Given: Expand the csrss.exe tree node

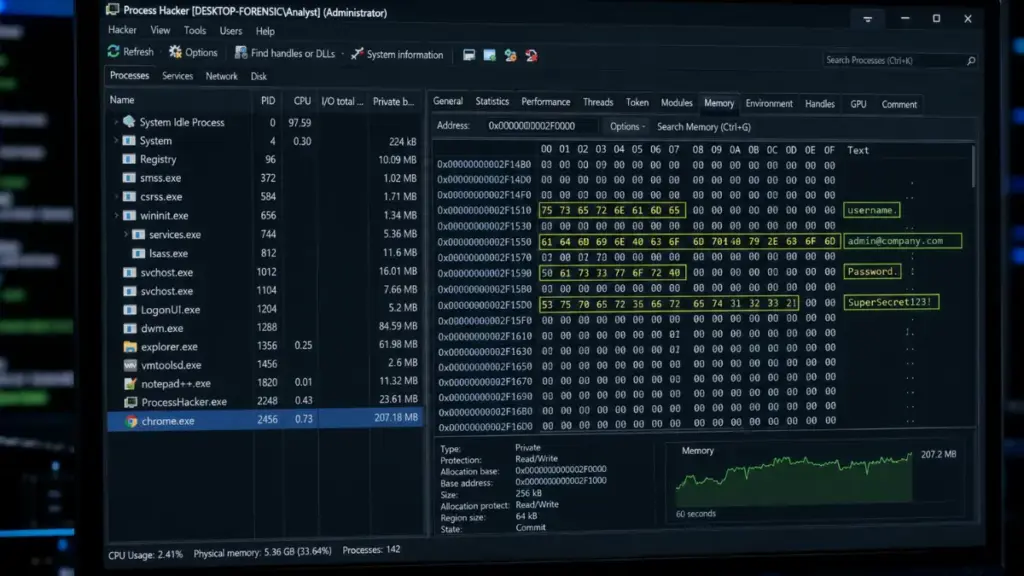Looking at the screenshot, I should click(x=116, y=197).
